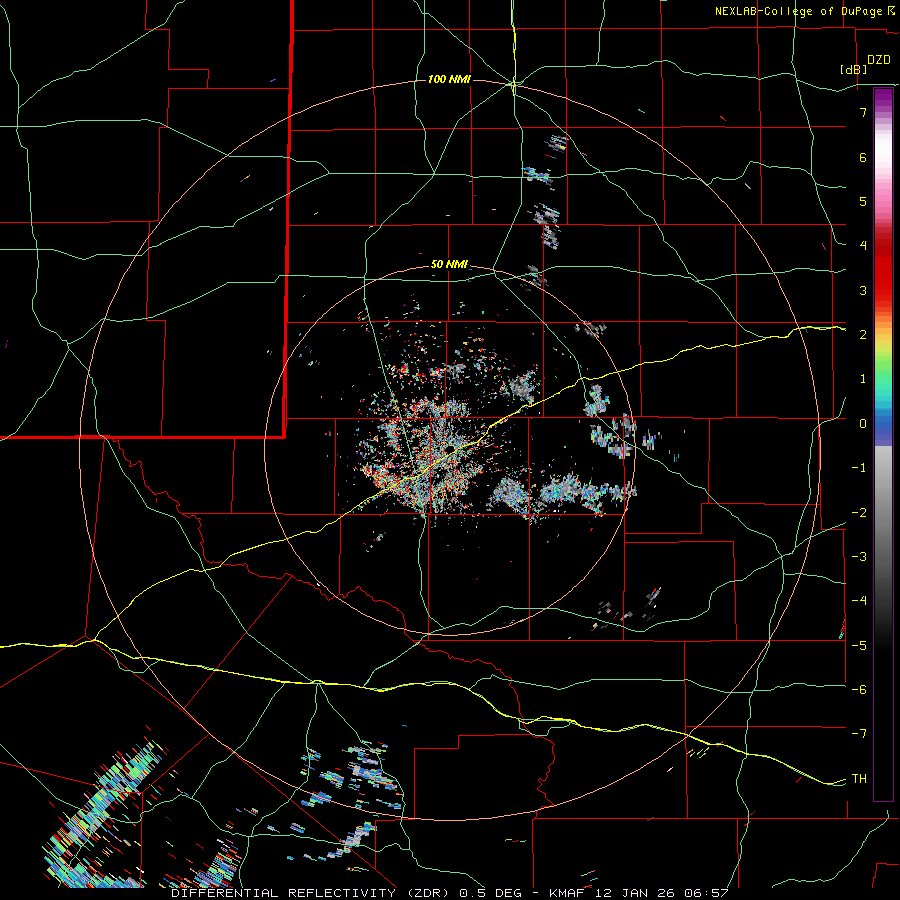Click the -7 value on the dB scale

pyautogui.click(x=859, y=734)
